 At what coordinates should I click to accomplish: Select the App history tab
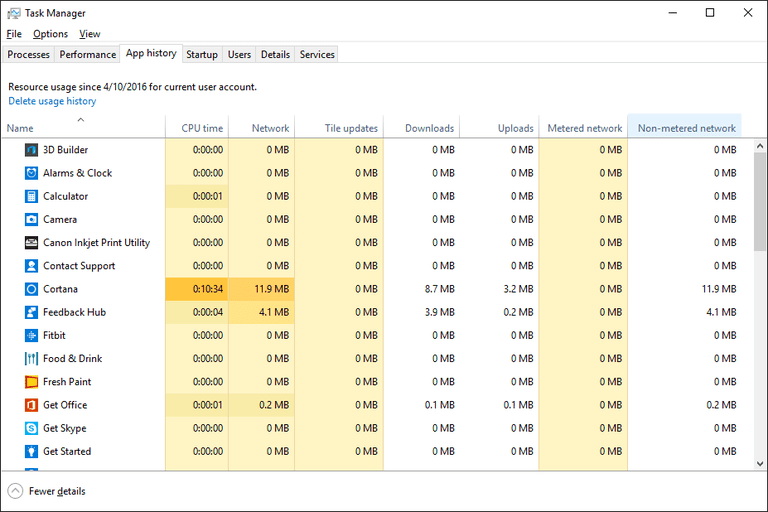pyautogui.click(x=151, y=53)
